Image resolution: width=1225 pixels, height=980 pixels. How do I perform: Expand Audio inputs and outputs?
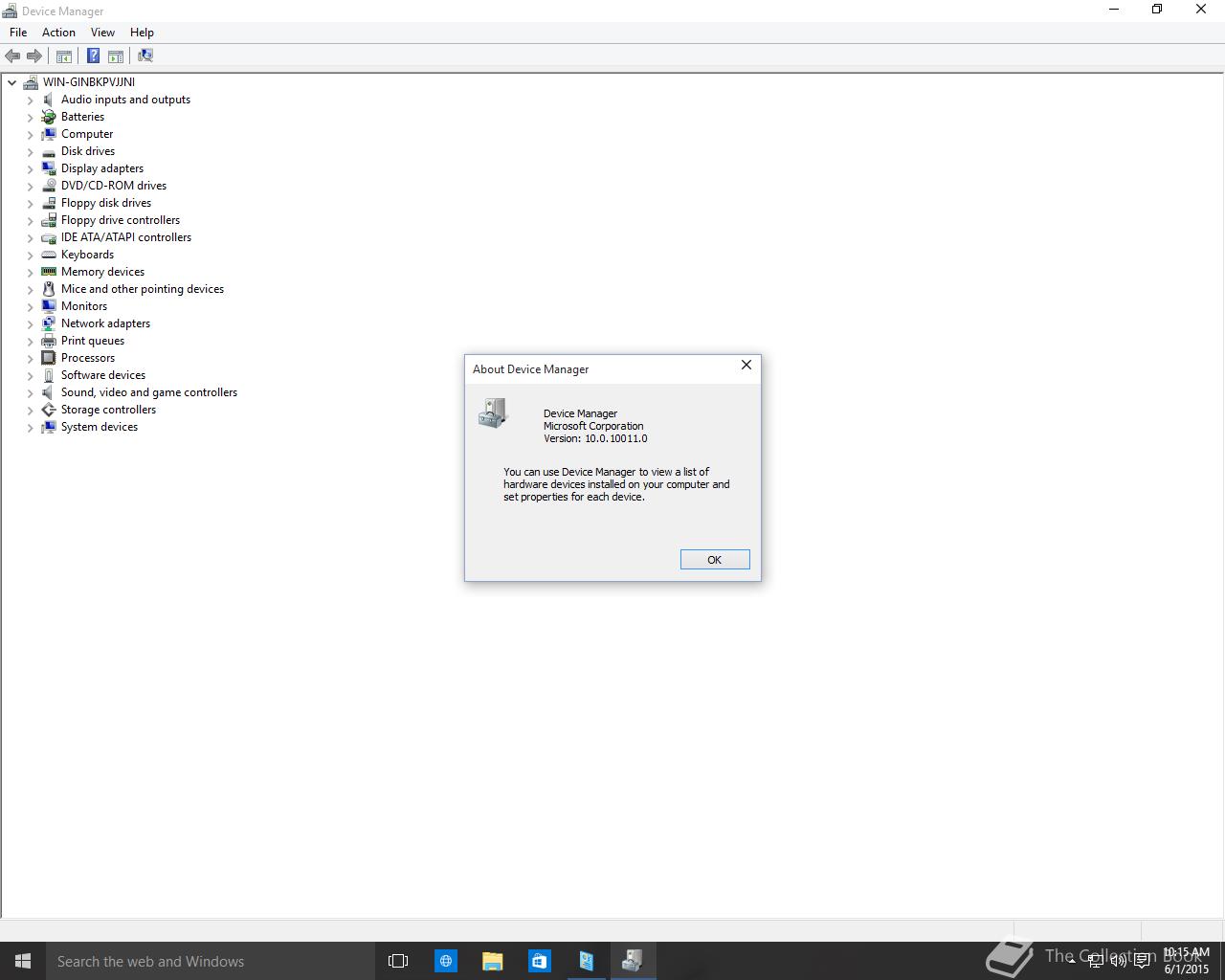tap(30, 100)
